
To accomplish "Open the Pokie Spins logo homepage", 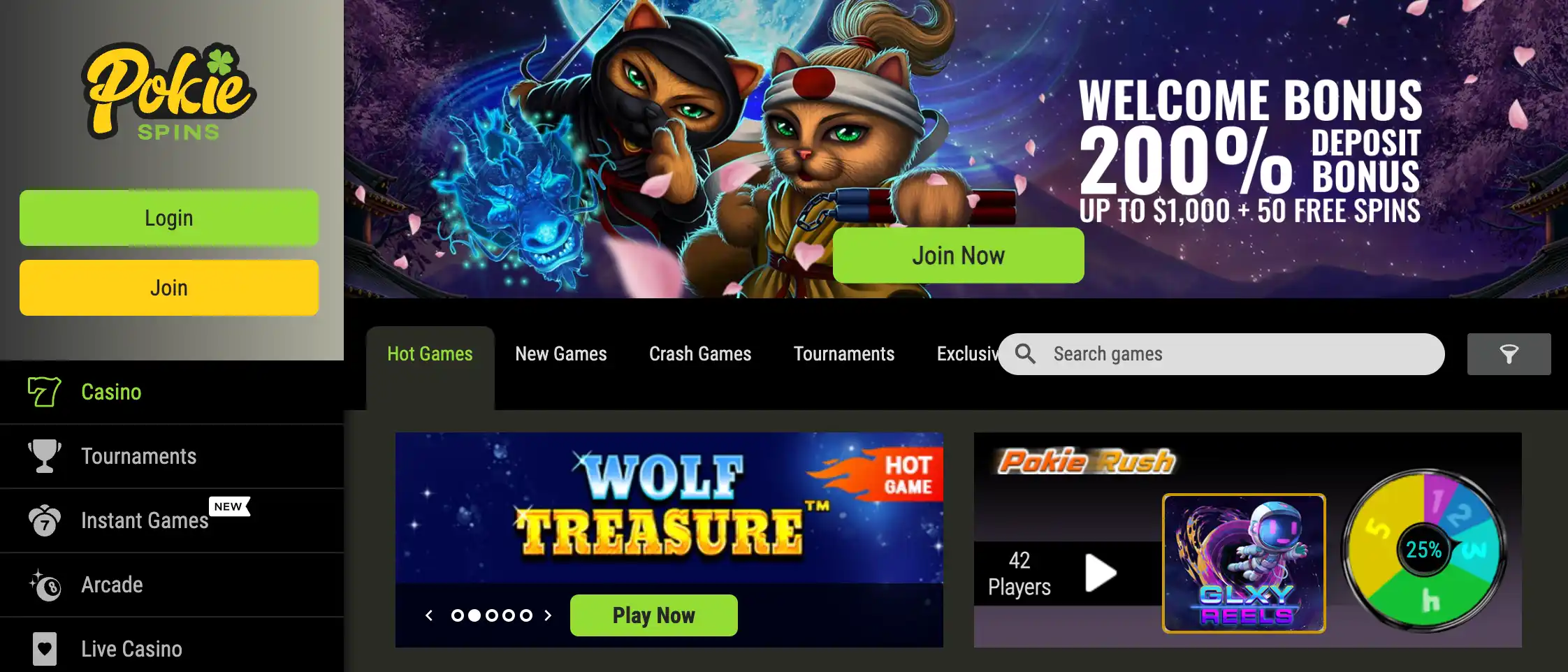I will click(x=169, y=92).
